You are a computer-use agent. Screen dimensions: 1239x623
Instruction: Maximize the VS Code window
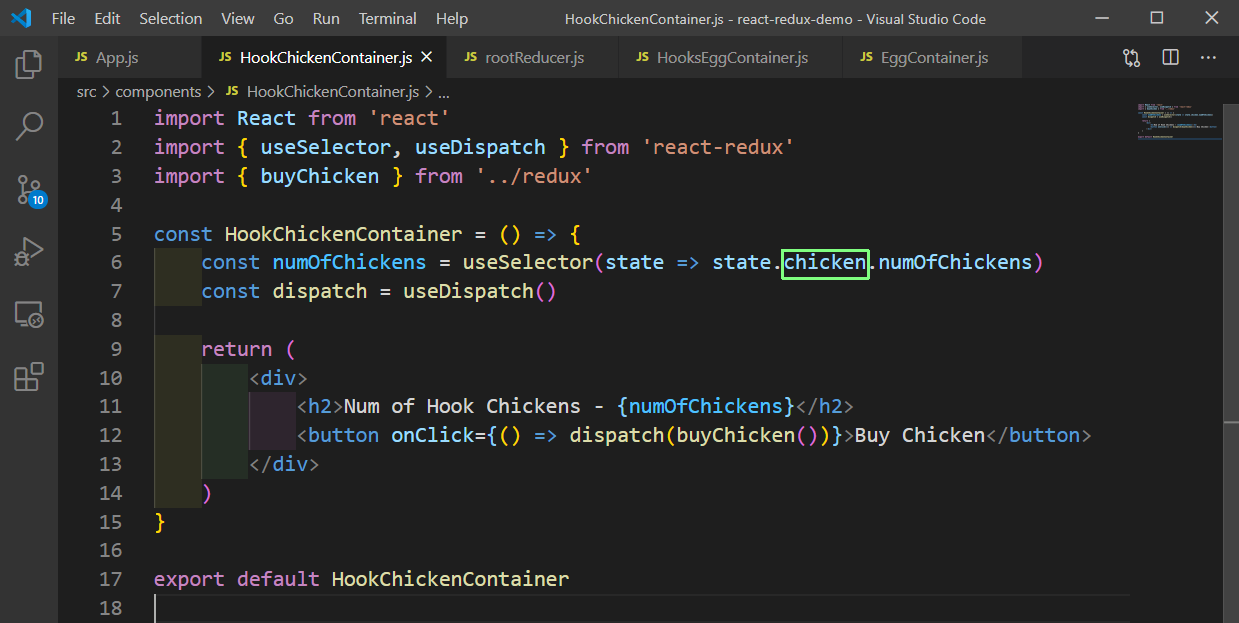1156,18
